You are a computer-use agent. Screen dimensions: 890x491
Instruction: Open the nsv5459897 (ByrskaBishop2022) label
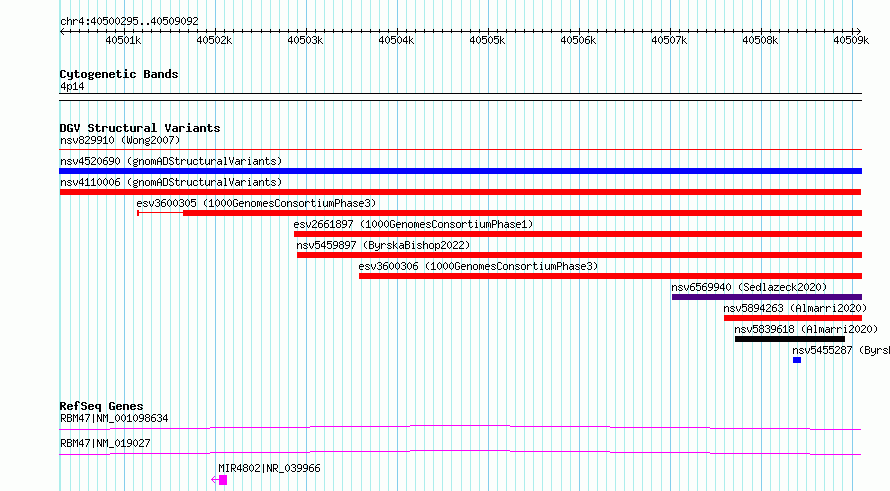click(383, 245)
